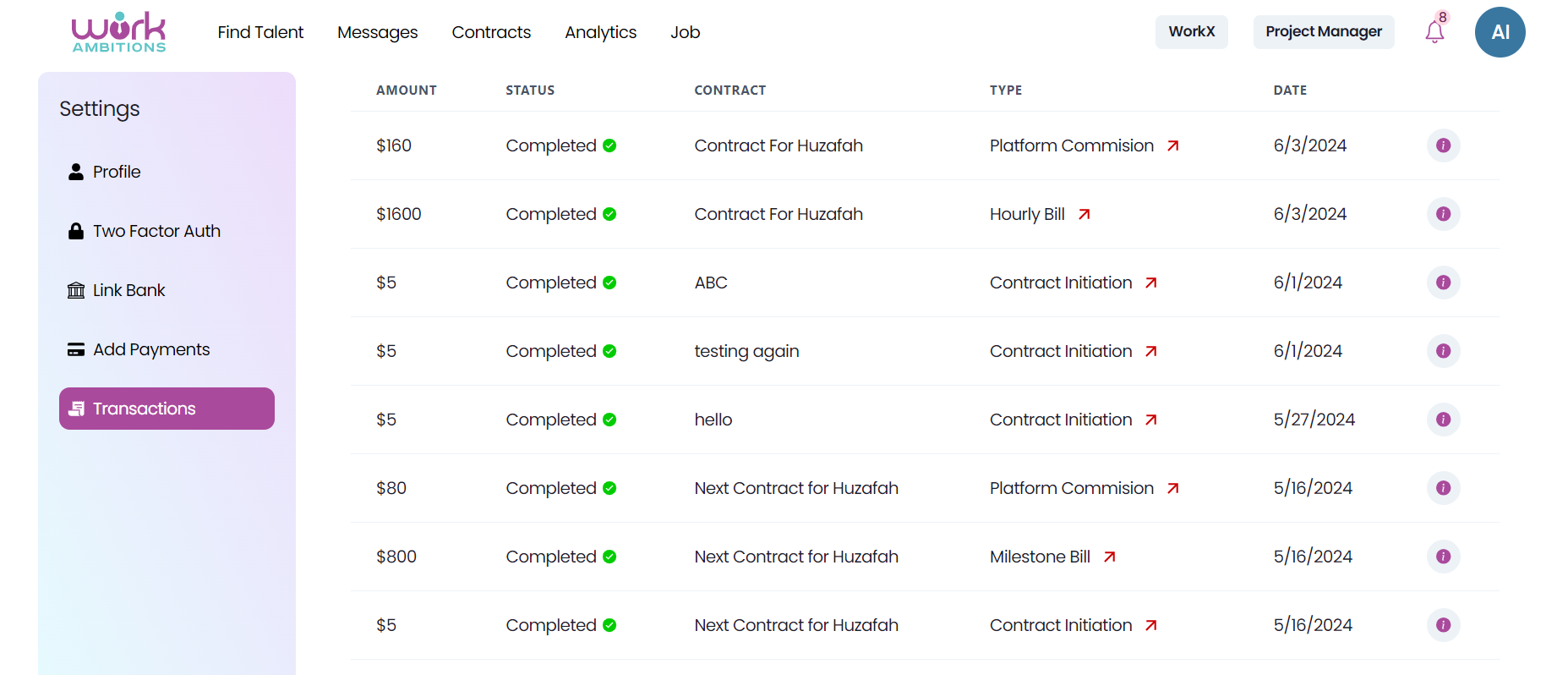This screenshot has height=675, width=1568.
Task: Open the Analytics page
Action: point(600,32)
